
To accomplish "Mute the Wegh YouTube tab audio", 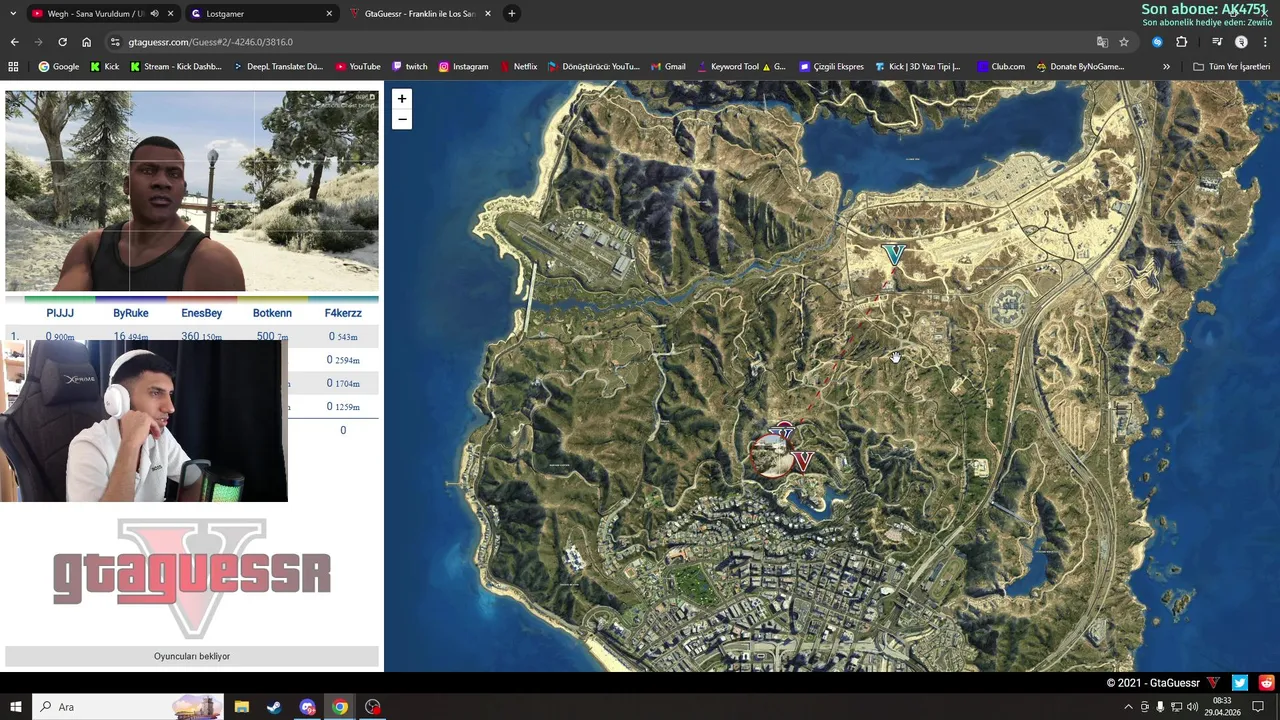I will point(154,14).
